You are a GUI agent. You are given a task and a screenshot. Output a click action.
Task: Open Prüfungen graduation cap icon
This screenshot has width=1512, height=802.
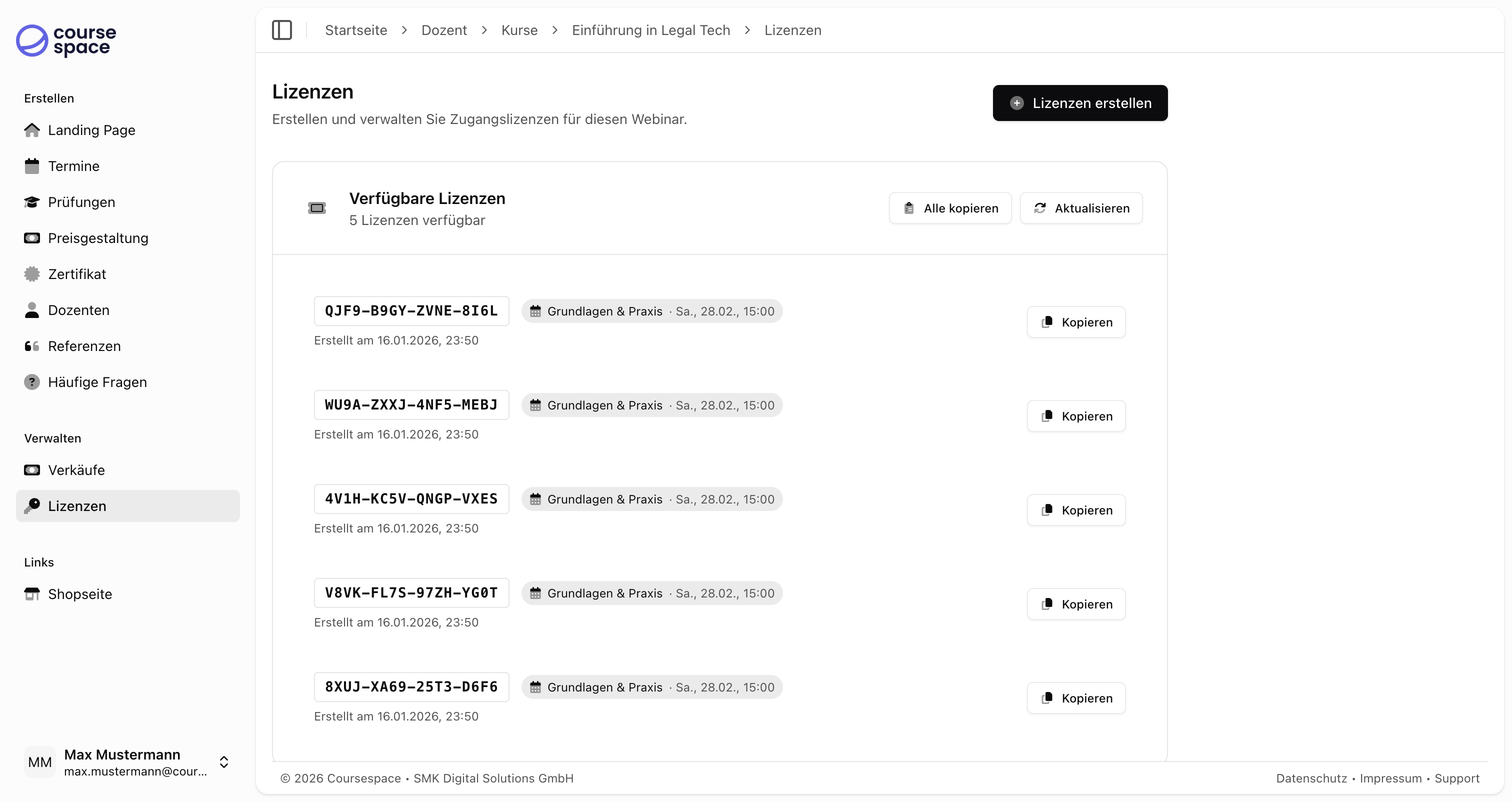point(31,202)
